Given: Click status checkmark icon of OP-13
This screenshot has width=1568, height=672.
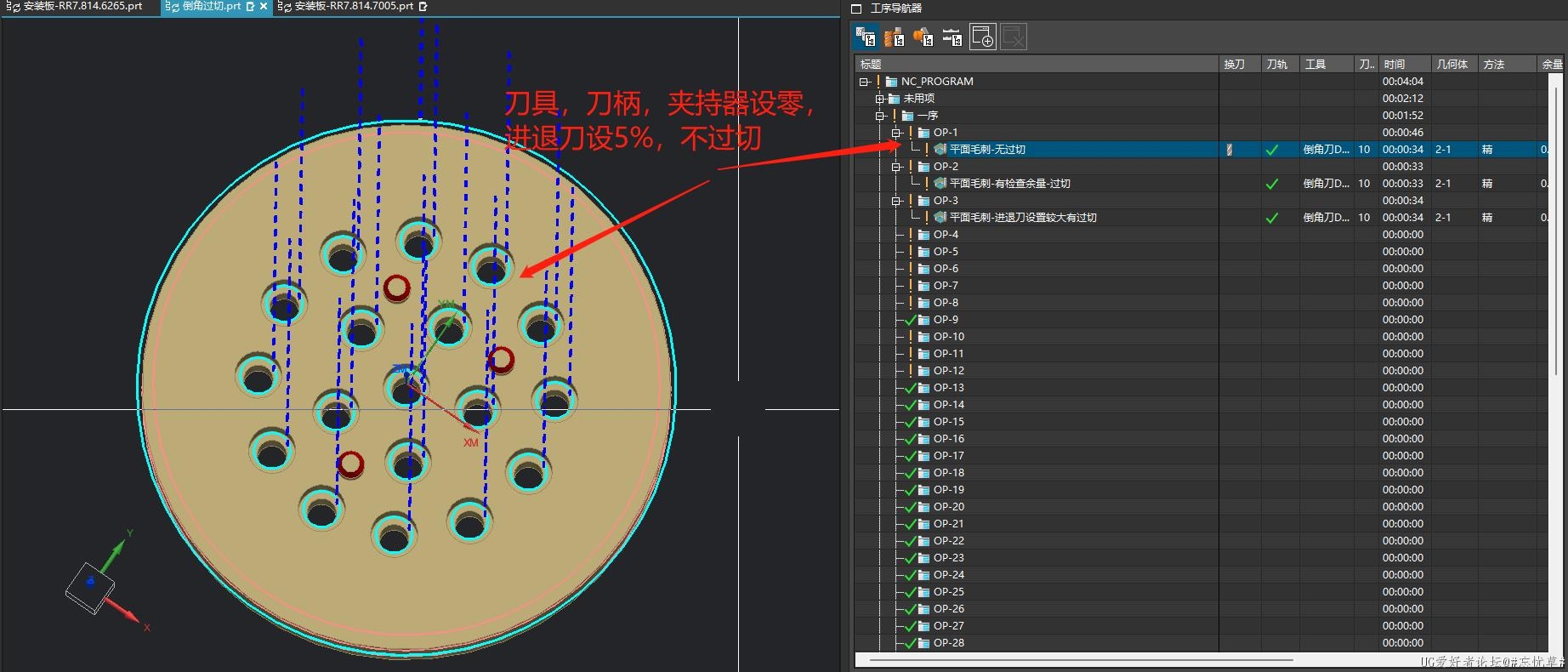Looking at the screenshot, I should (x=911, y=388).
